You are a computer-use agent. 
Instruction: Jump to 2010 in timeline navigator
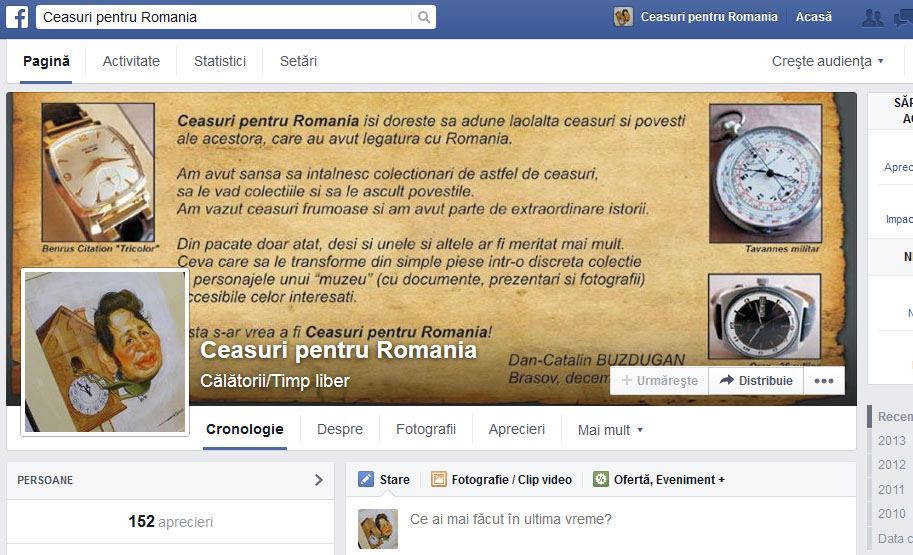point(891,514)
